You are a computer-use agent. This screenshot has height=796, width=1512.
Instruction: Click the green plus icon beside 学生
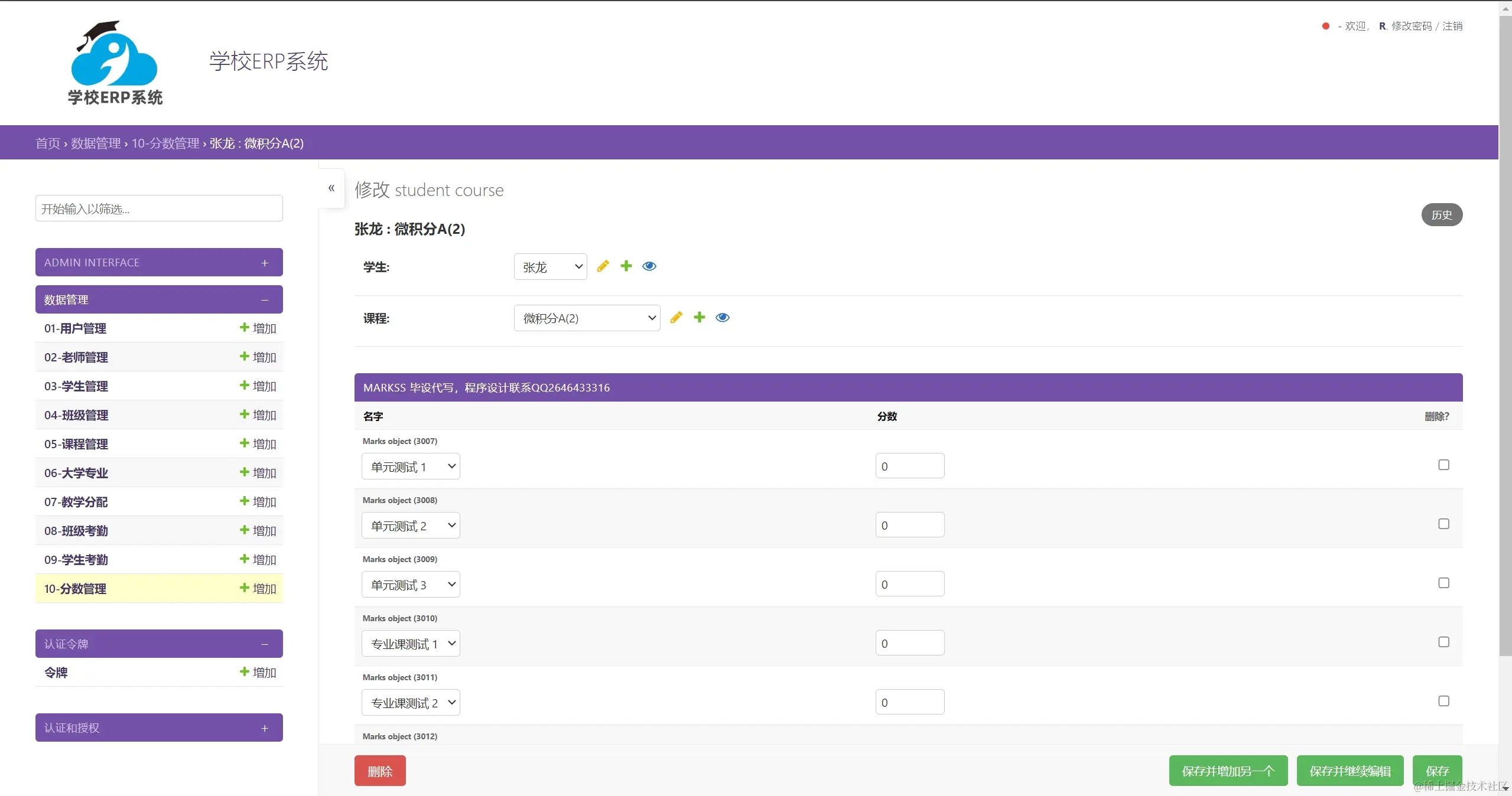[626, 266]
